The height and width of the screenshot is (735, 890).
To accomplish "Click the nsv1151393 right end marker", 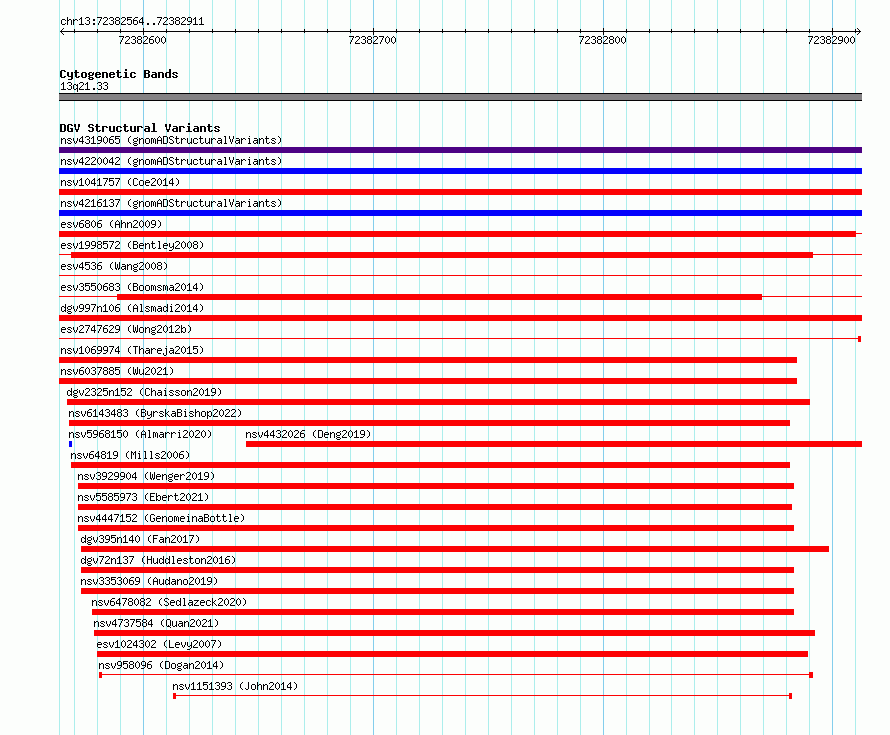I will (x=790, y=696).
